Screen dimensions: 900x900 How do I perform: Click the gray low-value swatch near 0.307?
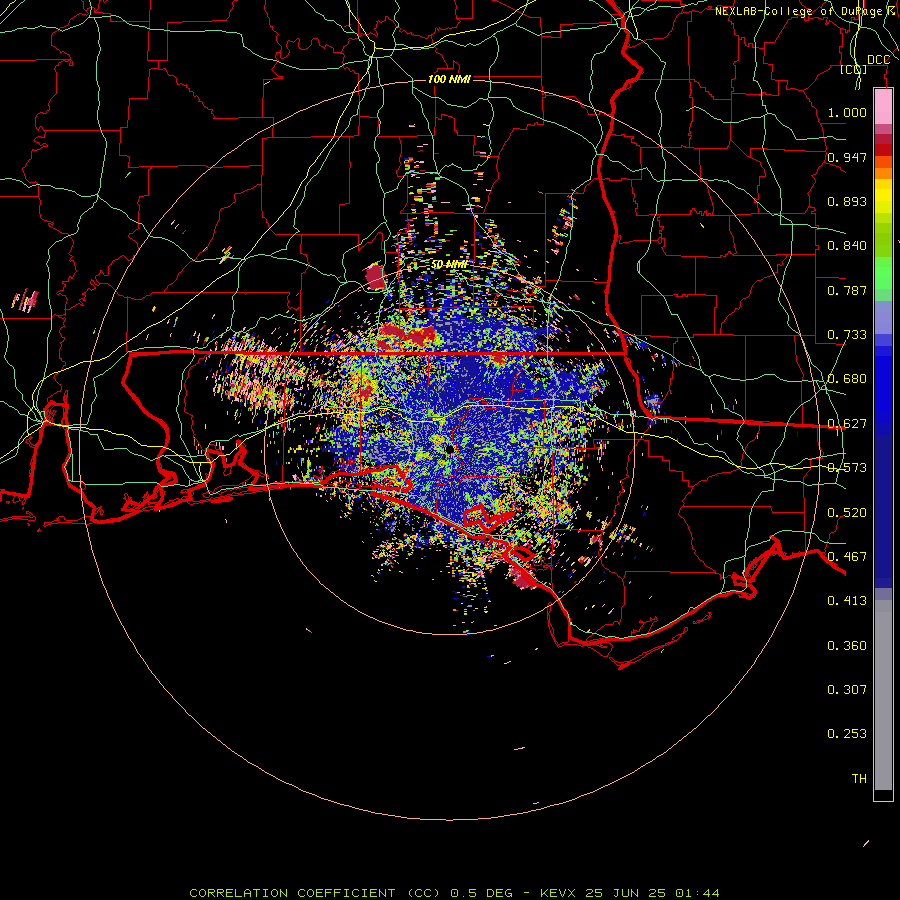click(x=883, y=695)
